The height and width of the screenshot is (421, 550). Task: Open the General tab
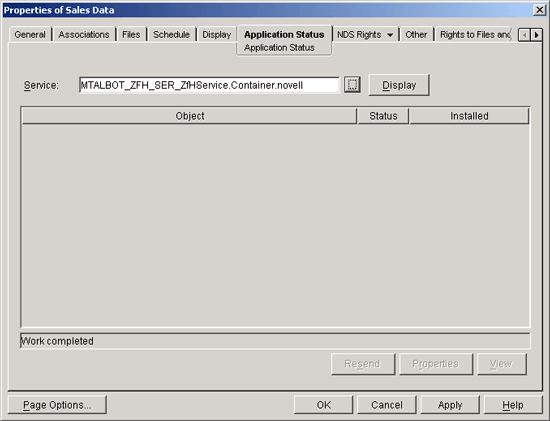30,34
